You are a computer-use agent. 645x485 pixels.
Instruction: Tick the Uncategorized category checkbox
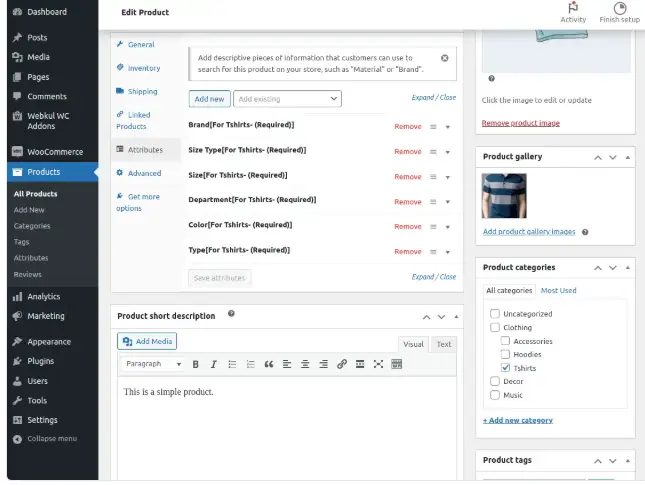coord(495,314)
